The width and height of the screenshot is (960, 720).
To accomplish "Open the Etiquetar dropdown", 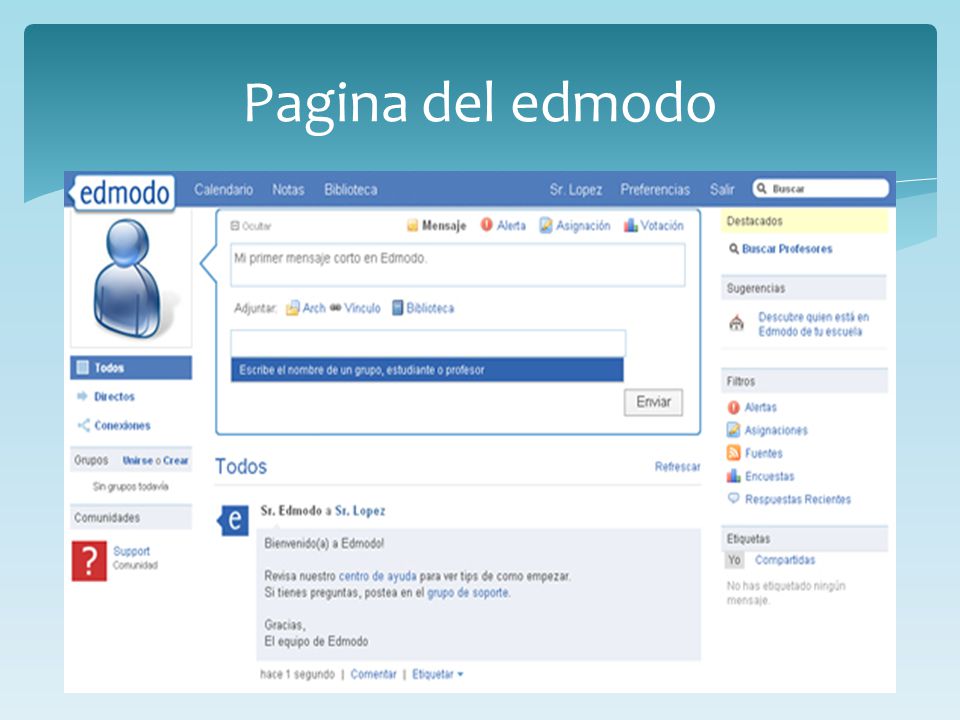I will [437, 674].
